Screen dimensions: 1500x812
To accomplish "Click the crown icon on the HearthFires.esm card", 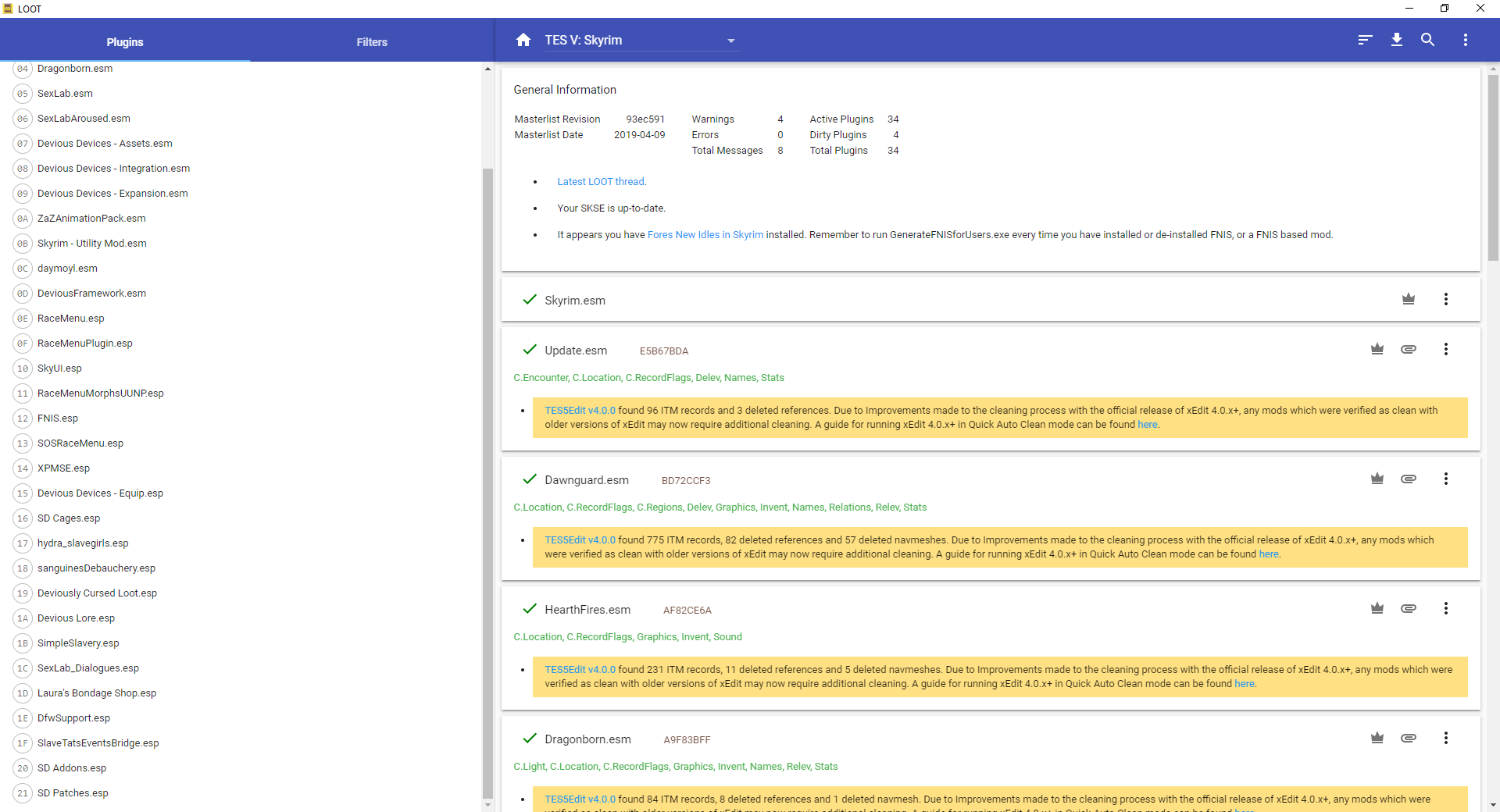I will point(1377,608).
